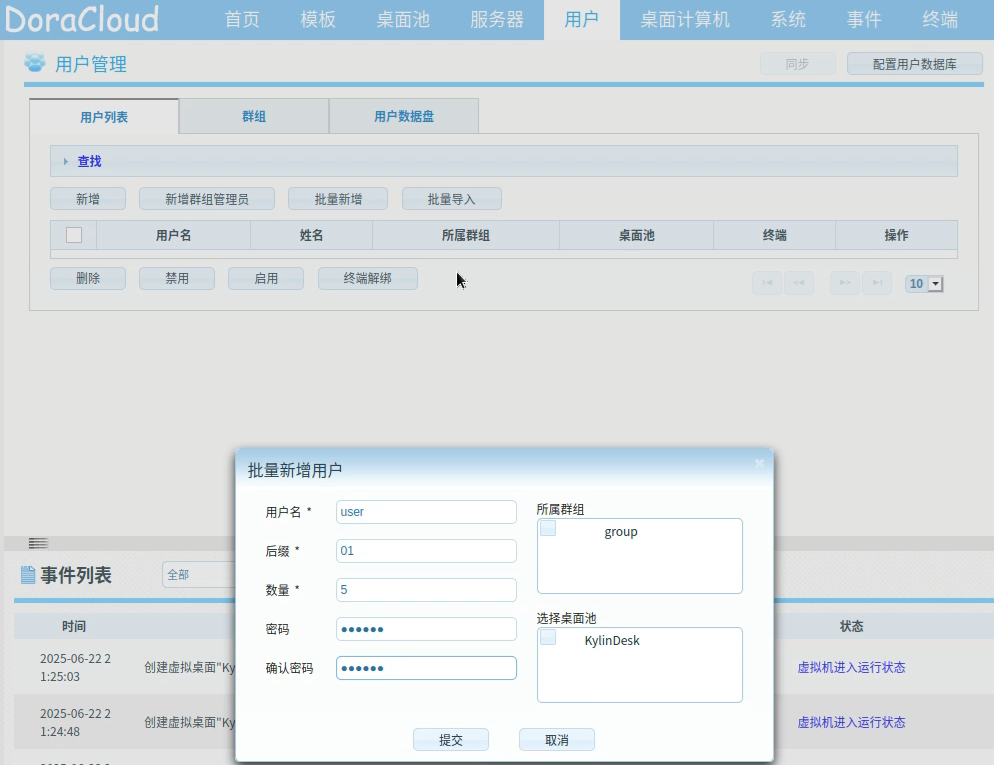Jump to the last page pagination icon
The width and height of the screenshot is (994, 765).
(877, 283)
